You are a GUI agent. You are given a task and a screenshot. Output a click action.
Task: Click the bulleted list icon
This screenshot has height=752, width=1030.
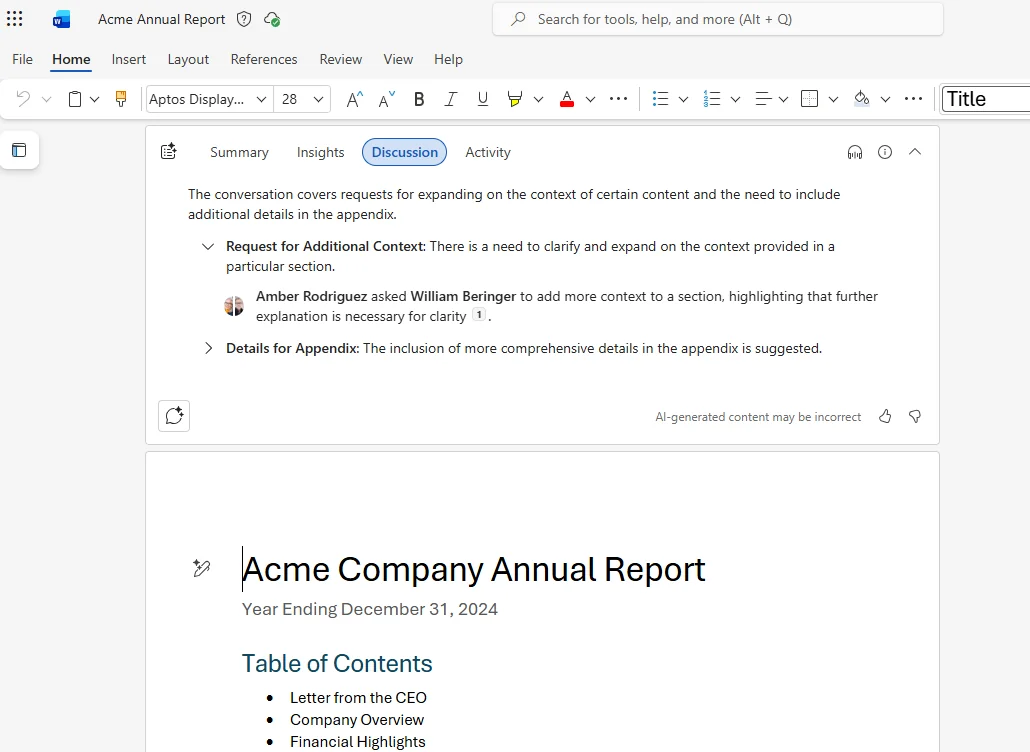[660, 99]
